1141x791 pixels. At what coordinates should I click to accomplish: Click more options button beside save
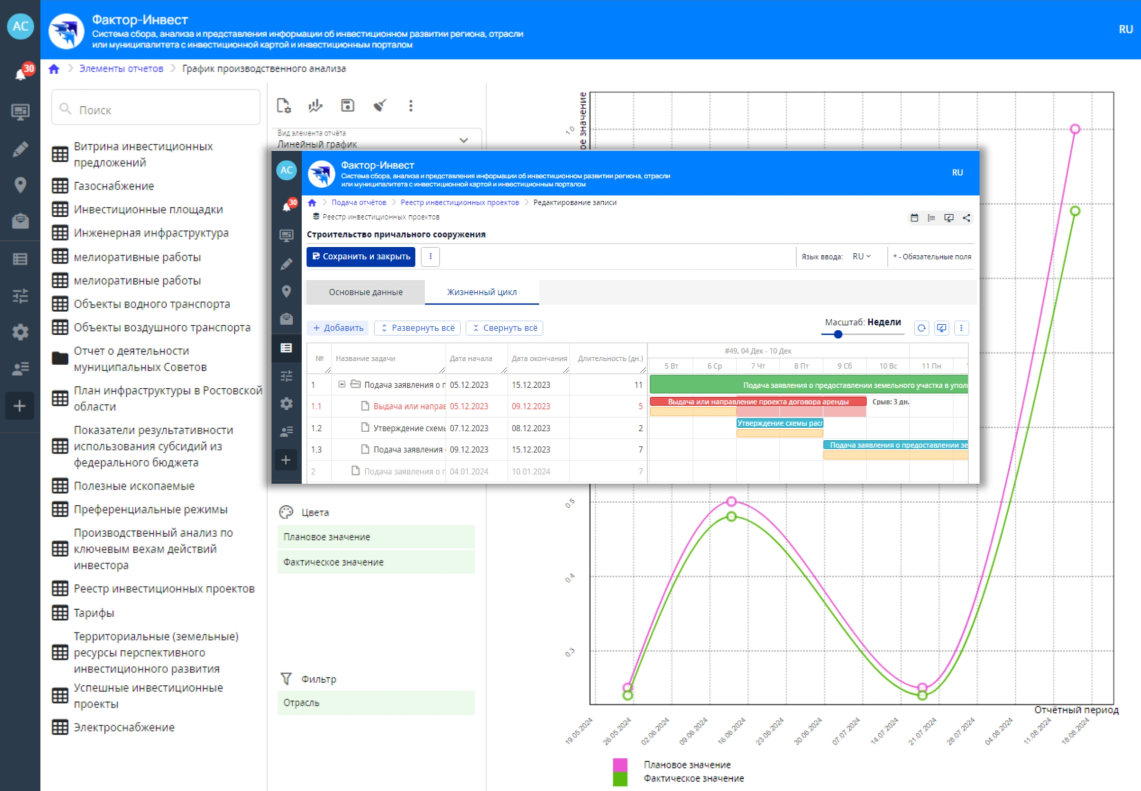click(430, 256)
